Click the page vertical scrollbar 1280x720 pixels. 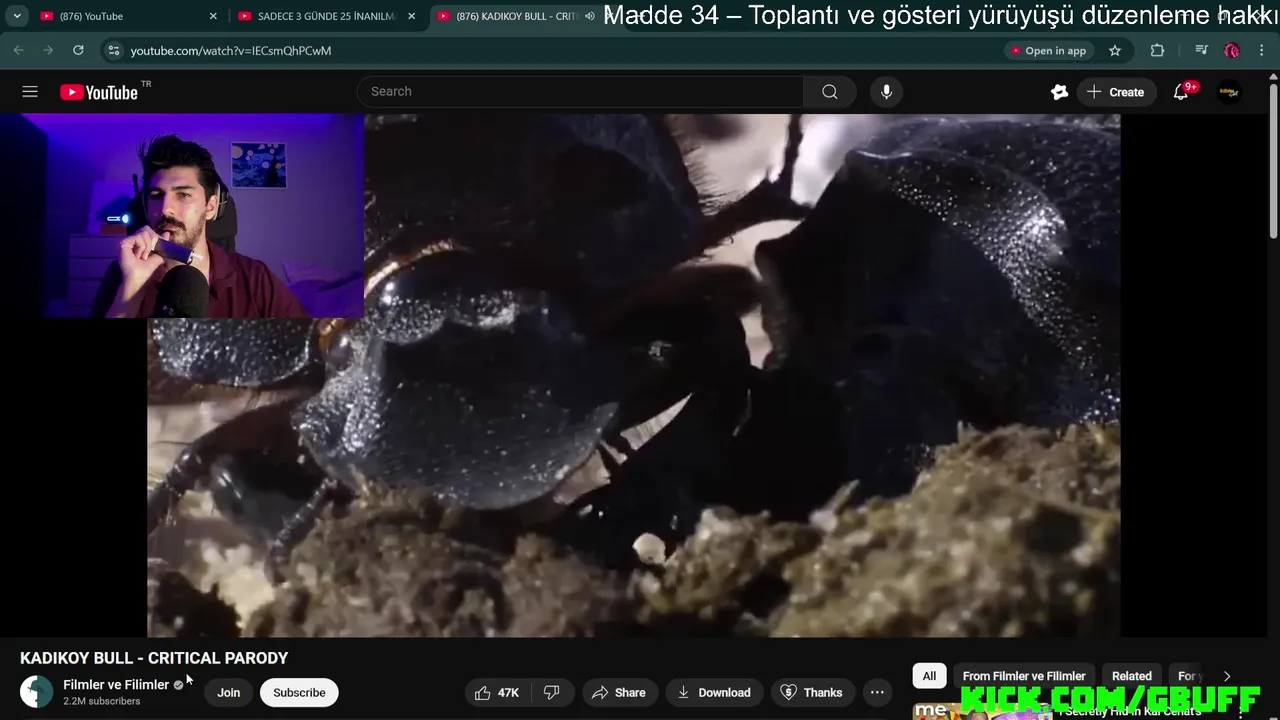tap(1274, 160)
